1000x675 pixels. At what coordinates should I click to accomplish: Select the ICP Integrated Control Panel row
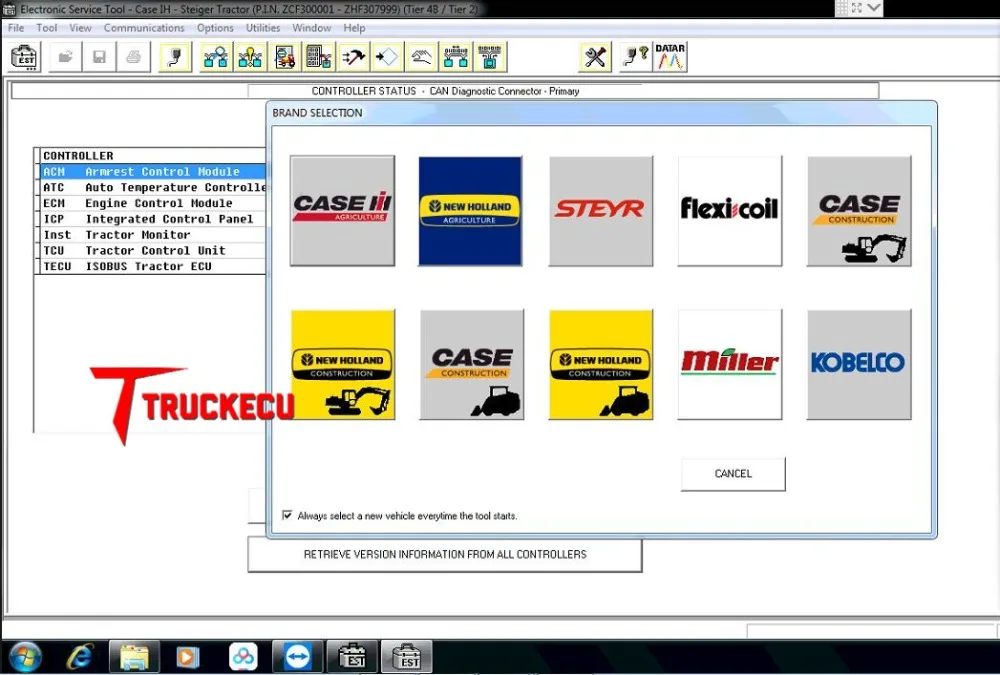pyautogui.click(x=152, y=219)
